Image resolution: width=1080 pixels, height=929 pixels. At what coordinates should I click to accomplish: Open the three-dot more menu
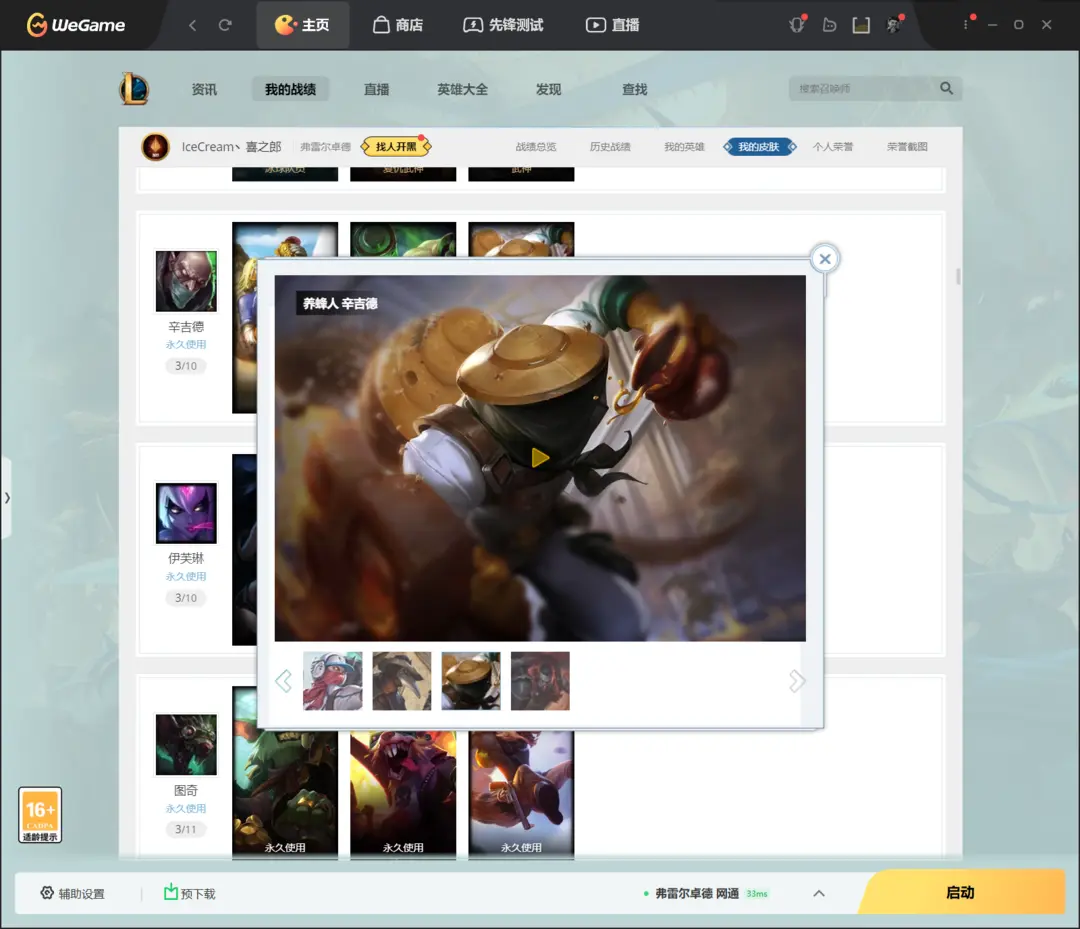pos(966,25)
